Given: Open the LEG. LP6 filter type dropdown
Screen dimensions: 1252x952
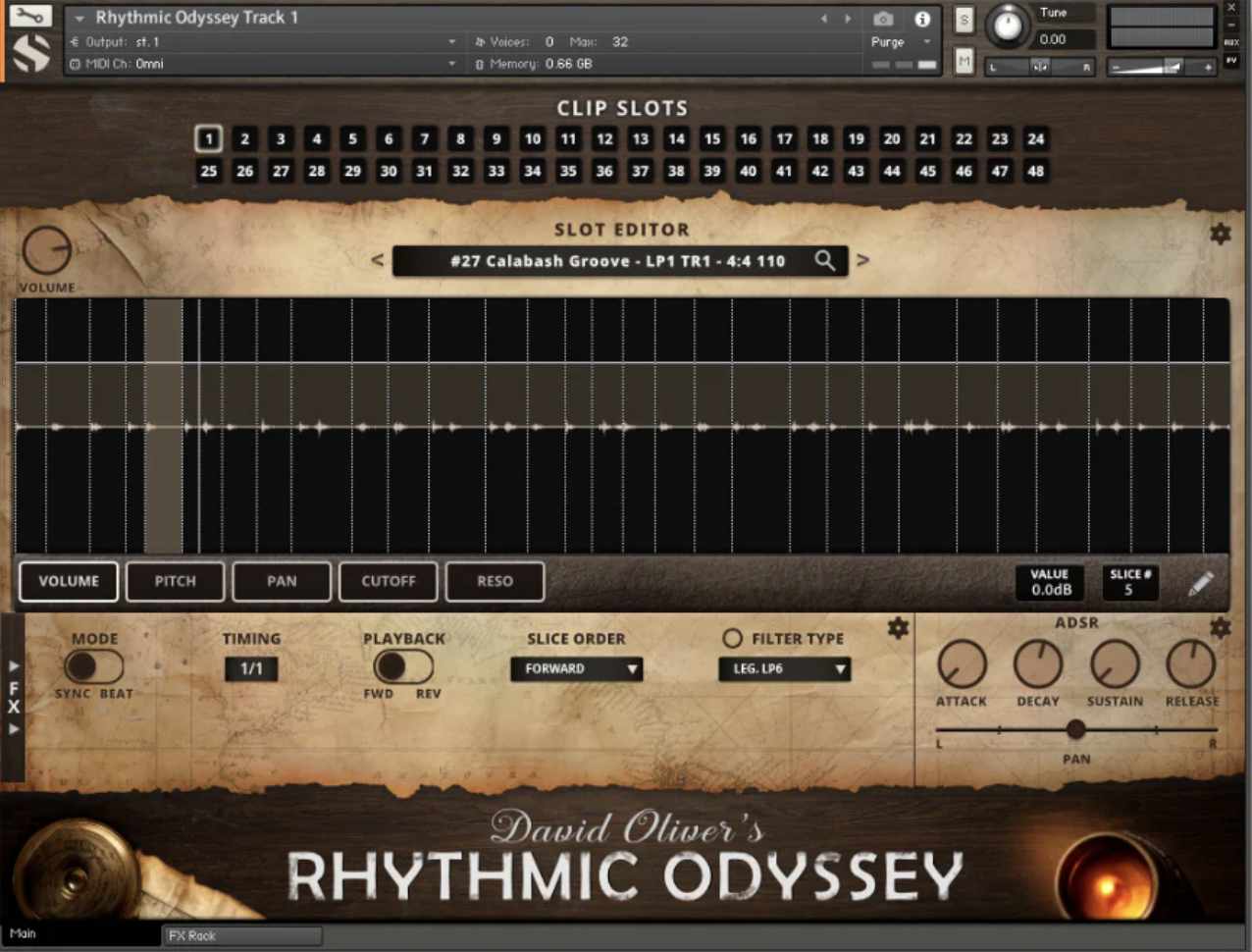Looking at the screenshot, I should pyautogui.click(x=785, y=669).
